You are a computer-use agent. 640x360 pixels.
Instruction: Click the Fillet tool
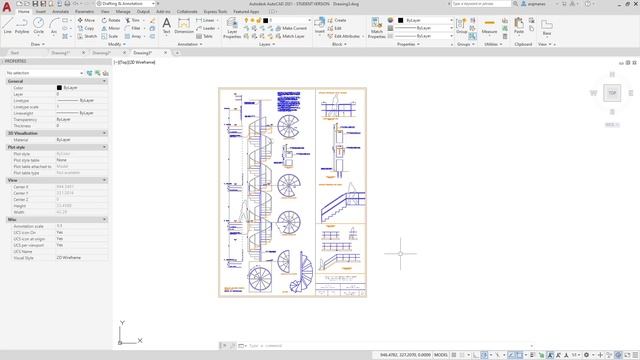click(x=133, y=28)
